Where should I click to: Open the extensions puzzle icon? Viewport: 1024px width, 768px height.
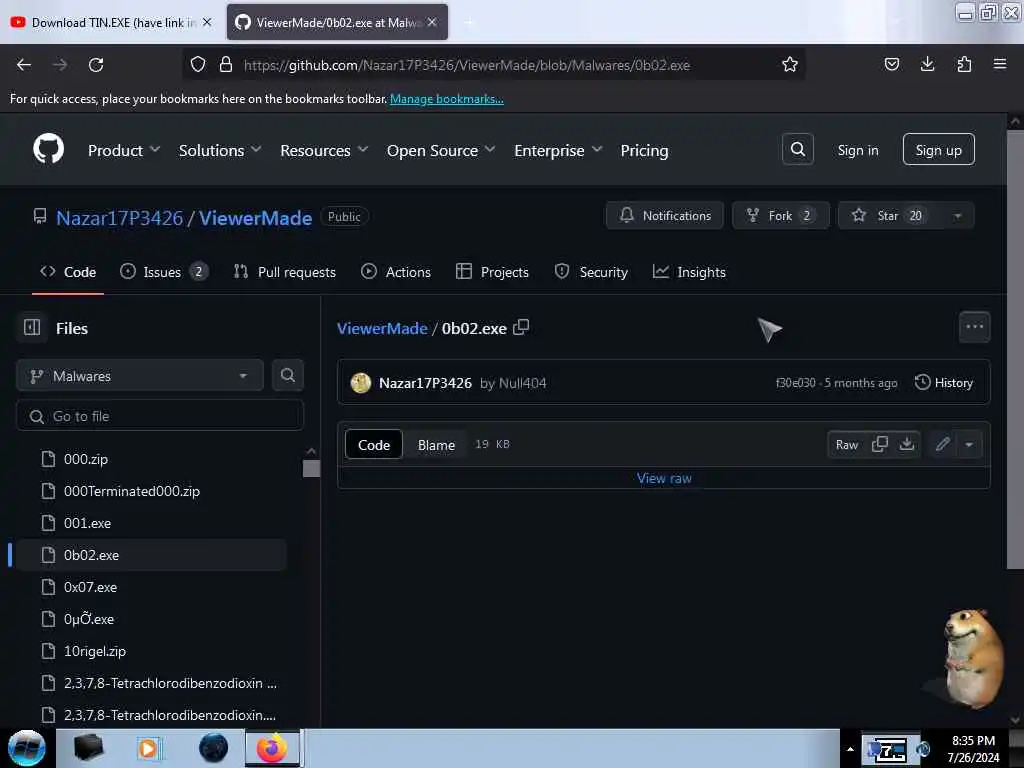[964, 64]
